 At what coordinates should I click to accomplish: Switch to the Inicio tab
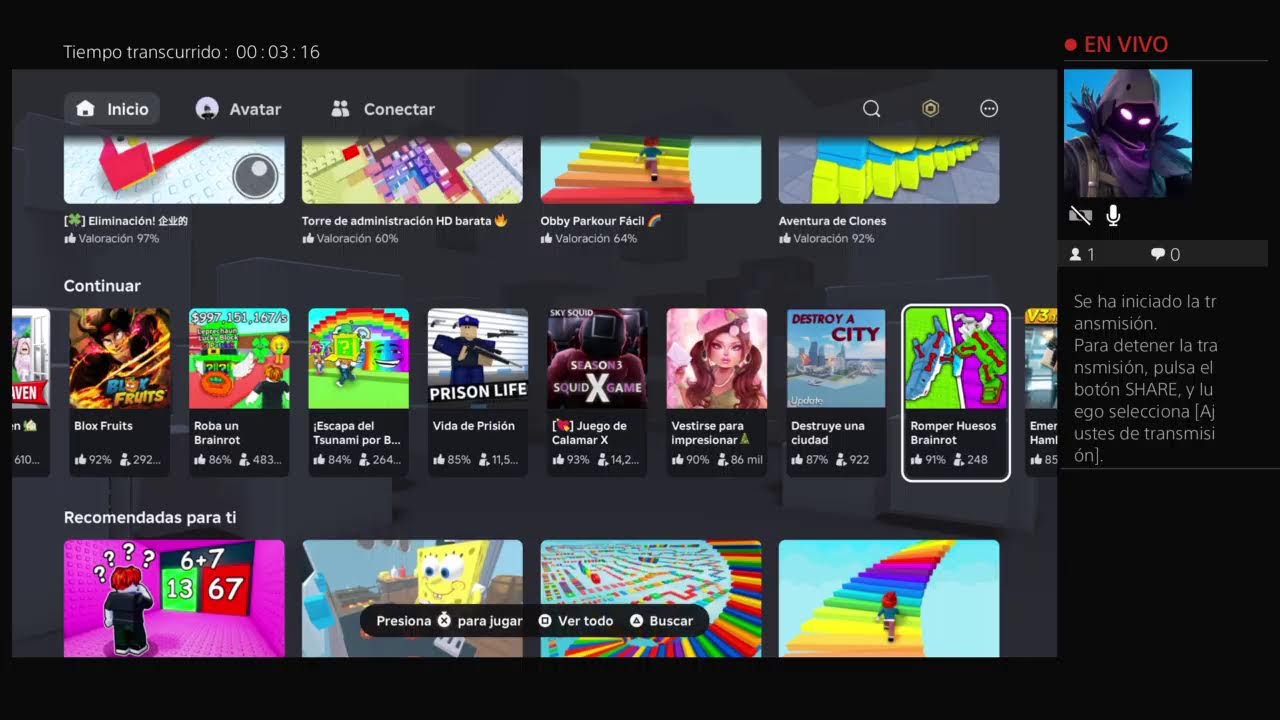[112, 109]
